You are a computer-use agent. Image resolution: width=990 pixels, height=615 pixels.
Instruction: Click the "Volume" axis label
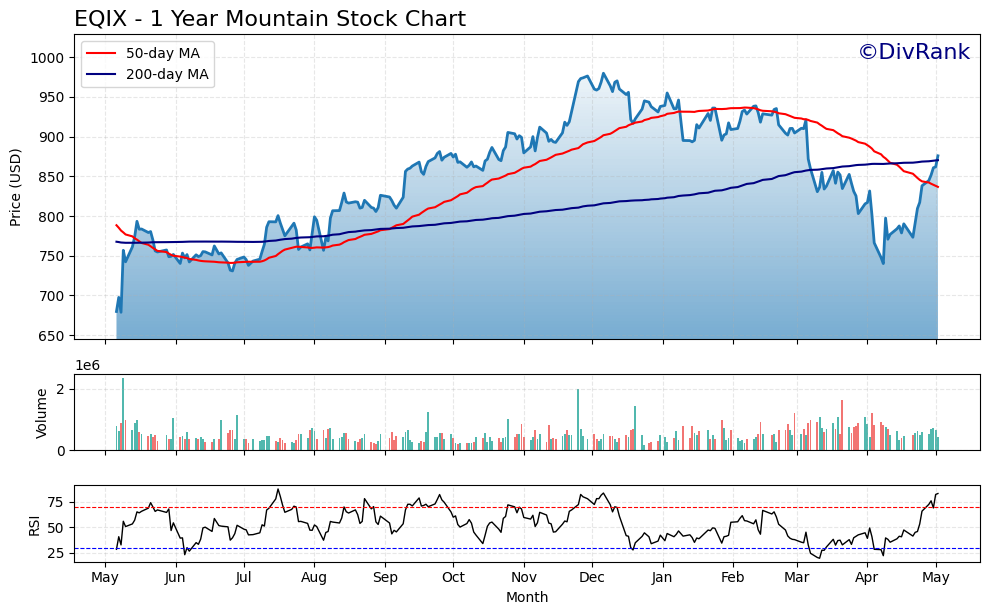tap(42, 413)
